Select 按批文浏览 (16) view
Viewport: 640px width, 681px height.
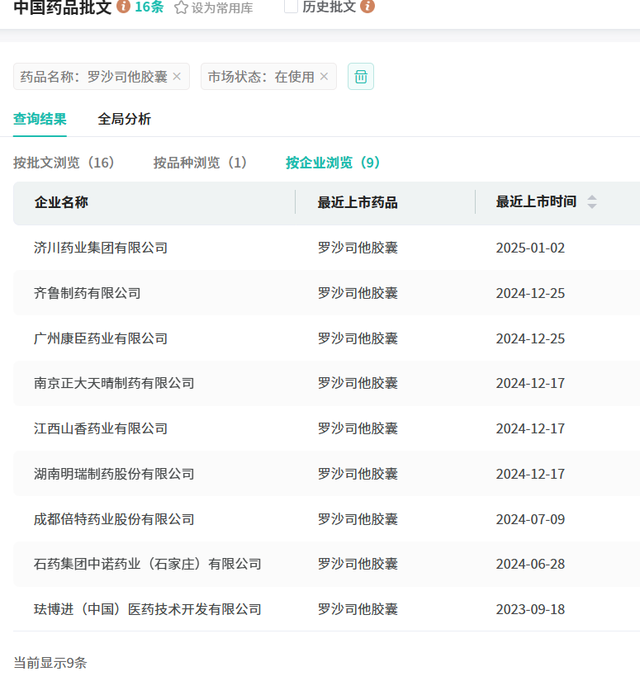pyautogui.click(x=64, y=162)
